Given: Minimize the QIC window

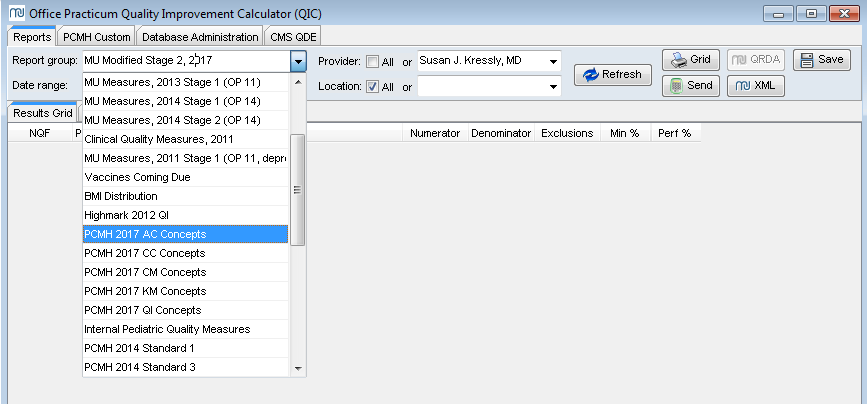Looking at the screenshot, I should 779,14.
